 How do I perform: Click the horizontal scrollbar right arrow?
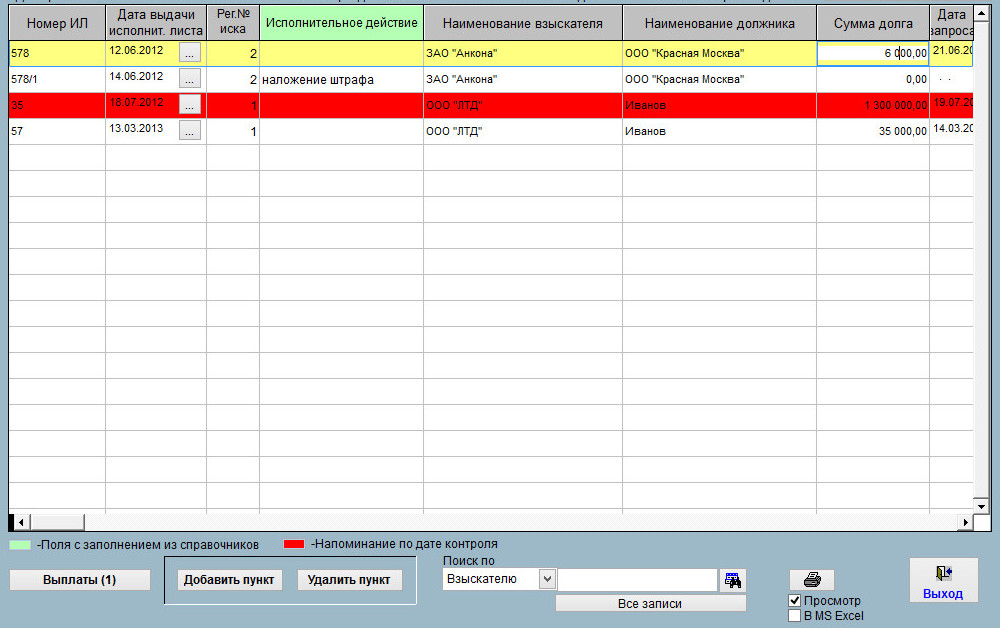pyautogui.click(x=966, y=522)
